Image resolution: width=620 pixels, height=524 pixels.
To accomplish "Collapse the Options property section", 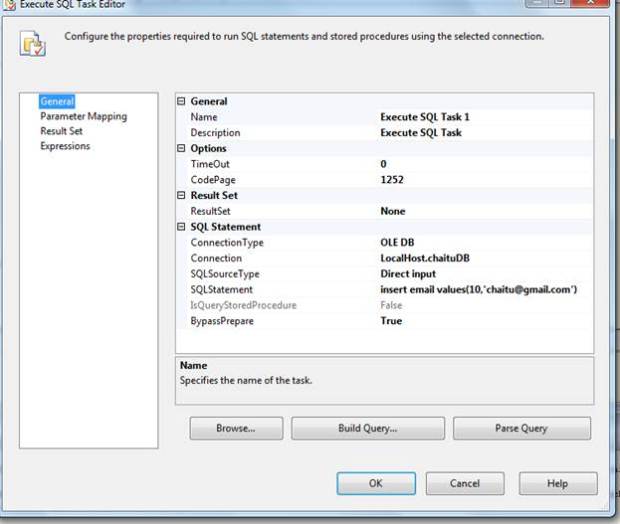I will (x=182, y=148).
